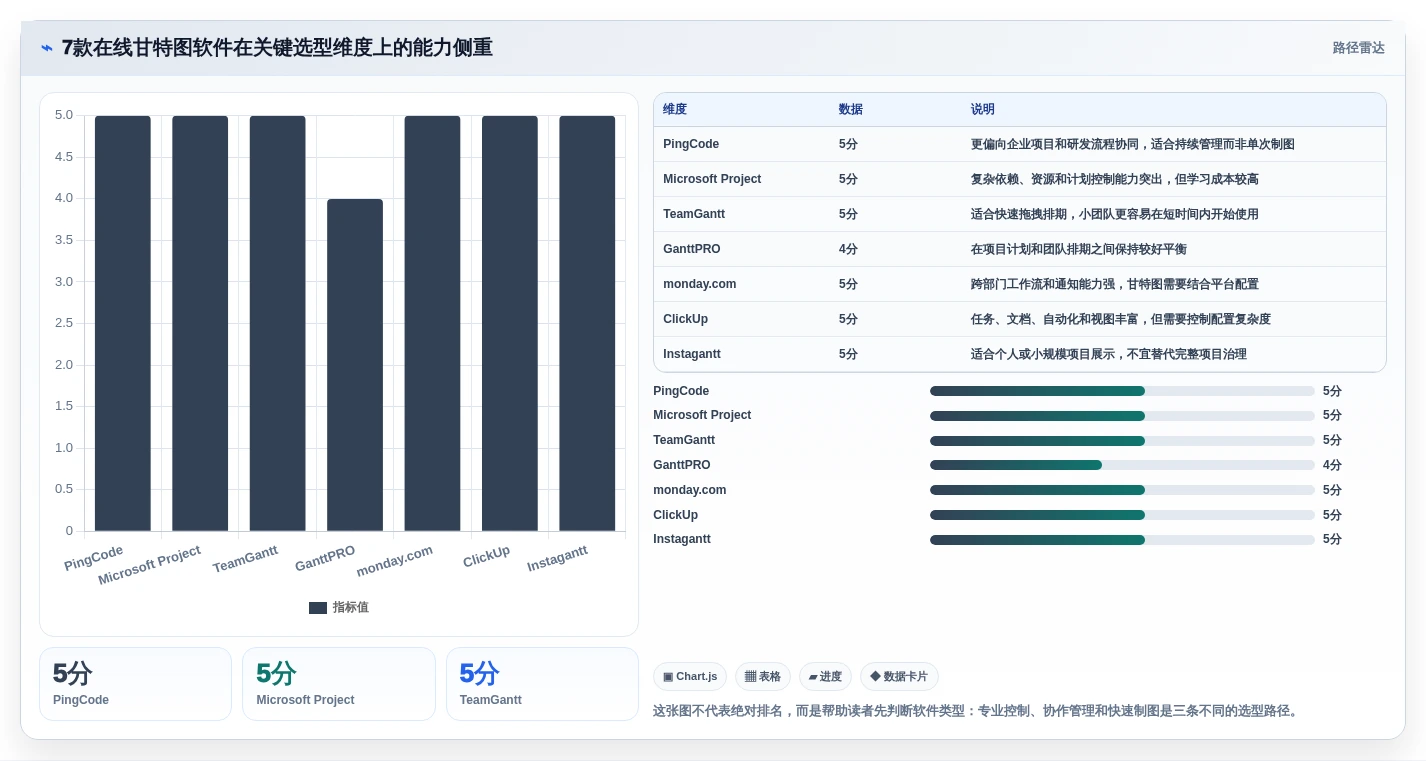Click the Microsoft Project progress bar
The width and height of the screenshot is (1426, 761).
1122,416
